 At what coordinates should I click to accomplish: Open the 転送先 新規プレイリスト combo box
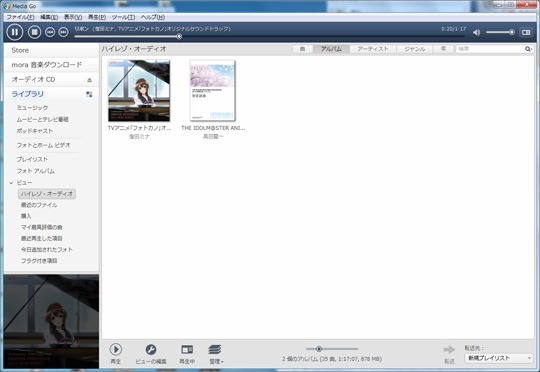(x=498, y=358)
